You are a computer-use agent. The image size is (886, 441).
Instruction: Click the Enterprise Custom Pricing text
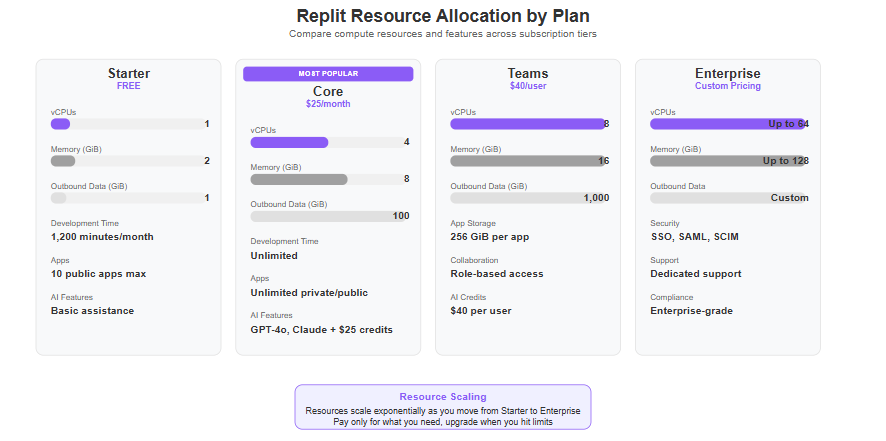(x=728, y=86)
